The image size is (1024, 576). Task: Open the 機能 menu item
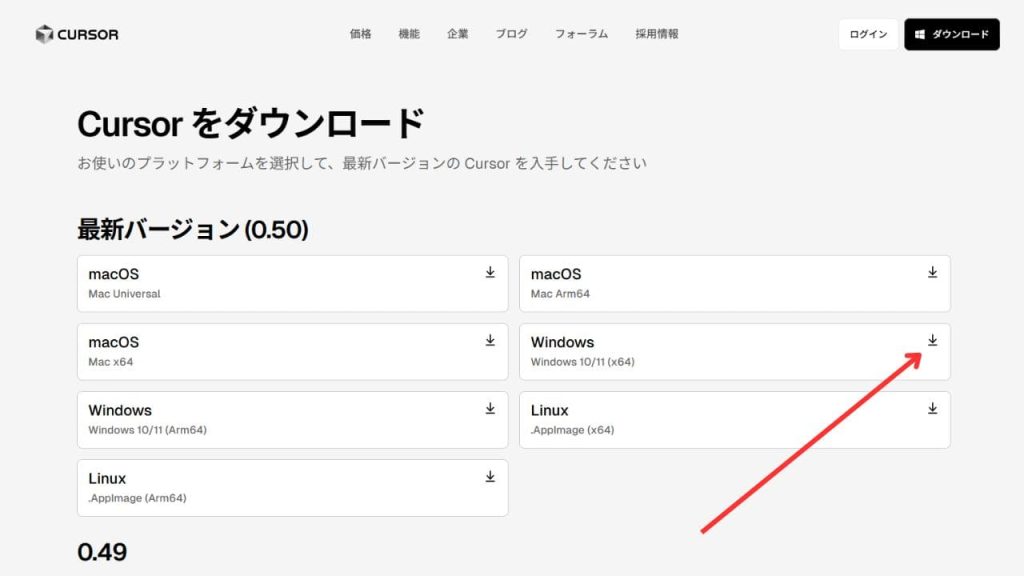[409, 34]
